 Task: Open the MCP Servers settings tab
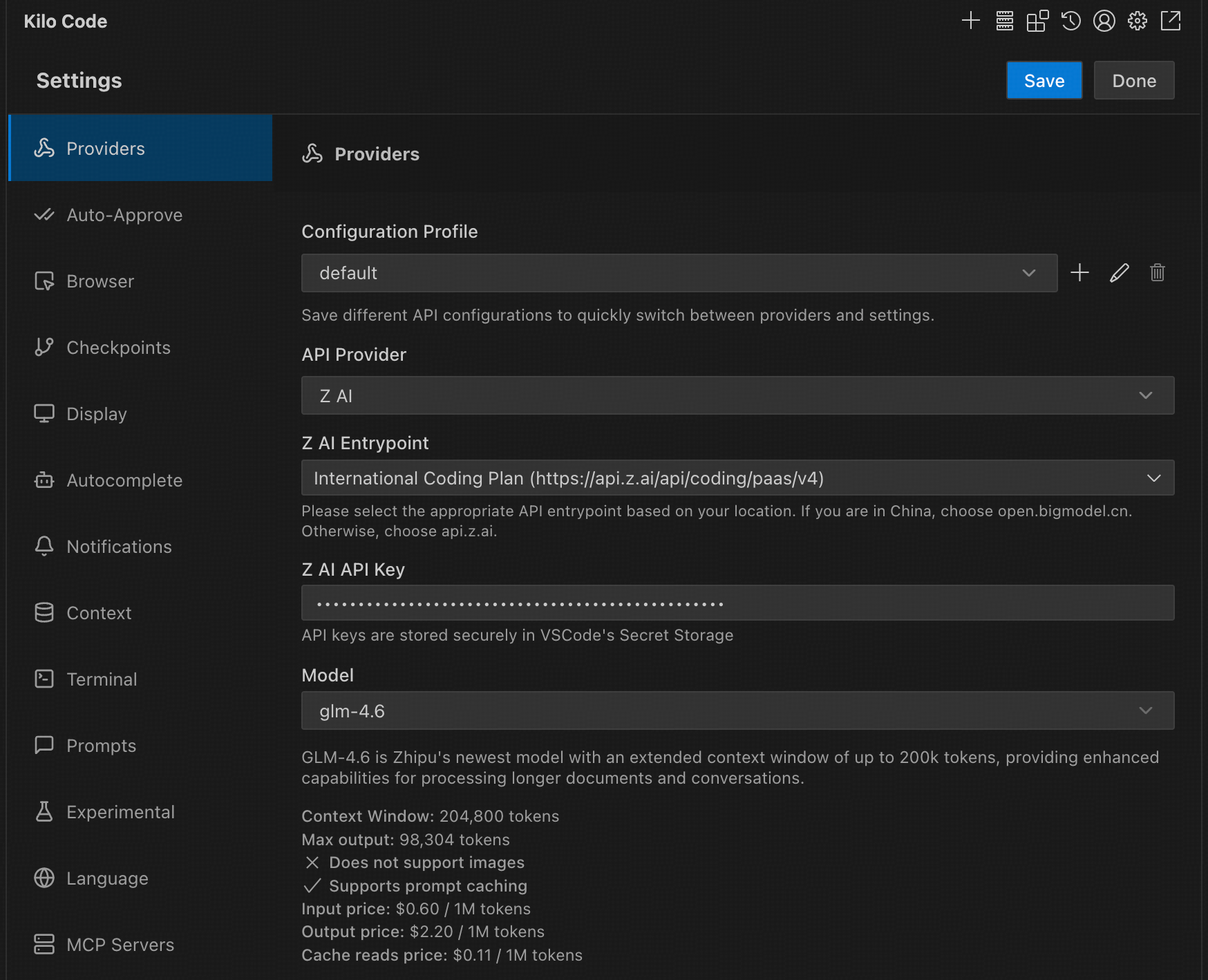pos(120,945)
